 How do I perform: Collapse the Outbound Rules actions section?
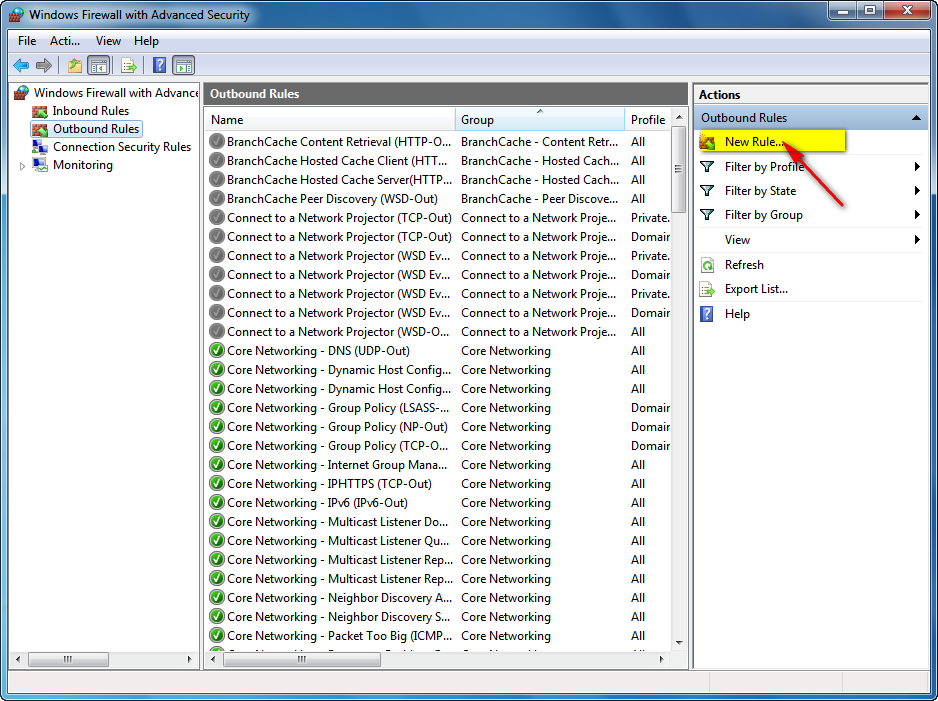coord(916,118)
